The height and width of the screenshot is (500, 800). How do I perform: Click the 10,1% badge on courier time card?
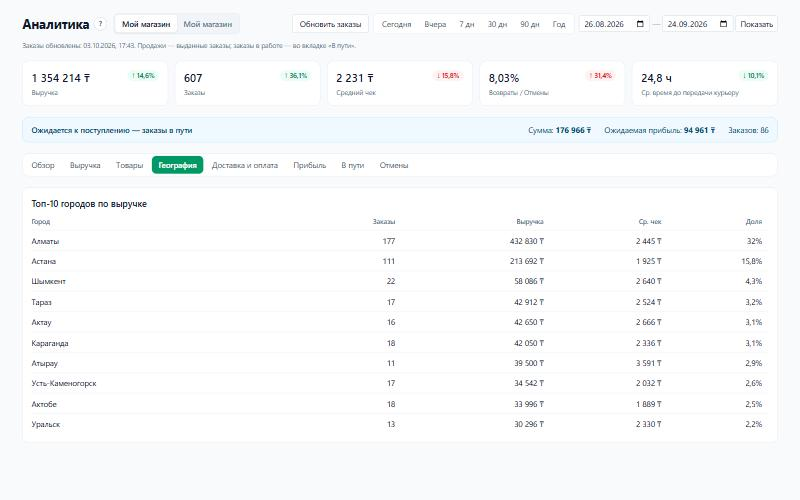pyautogui.click(x=753, y=76)
